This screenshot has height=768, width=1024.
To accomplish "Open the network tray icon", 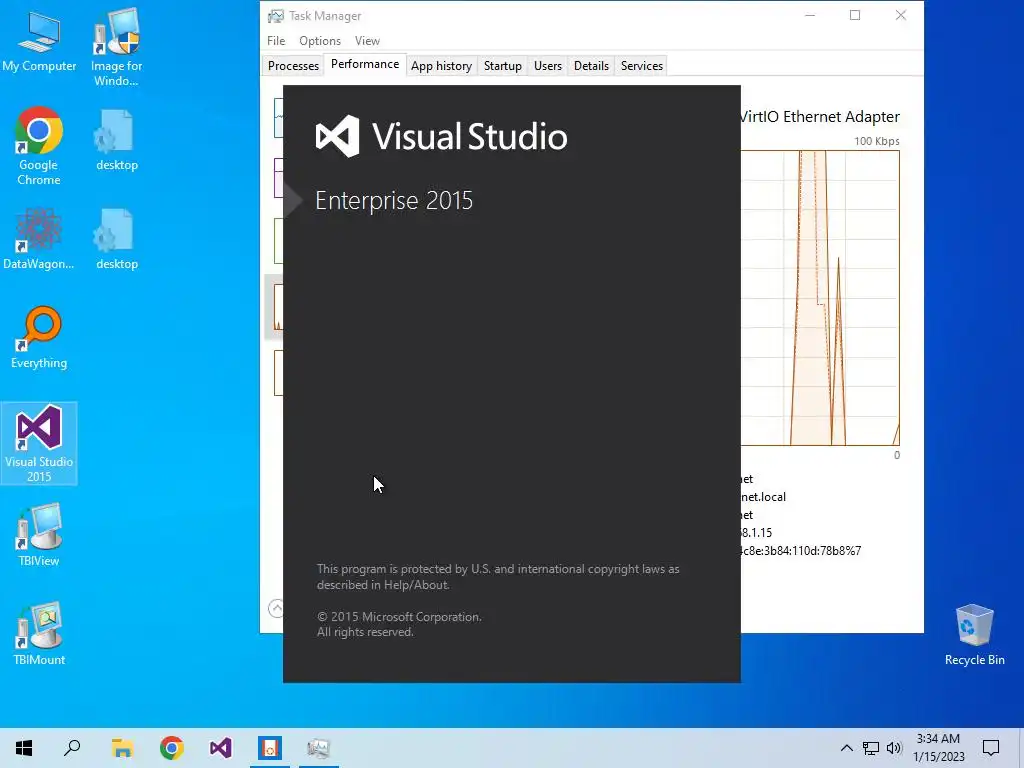I will point(871,748).
